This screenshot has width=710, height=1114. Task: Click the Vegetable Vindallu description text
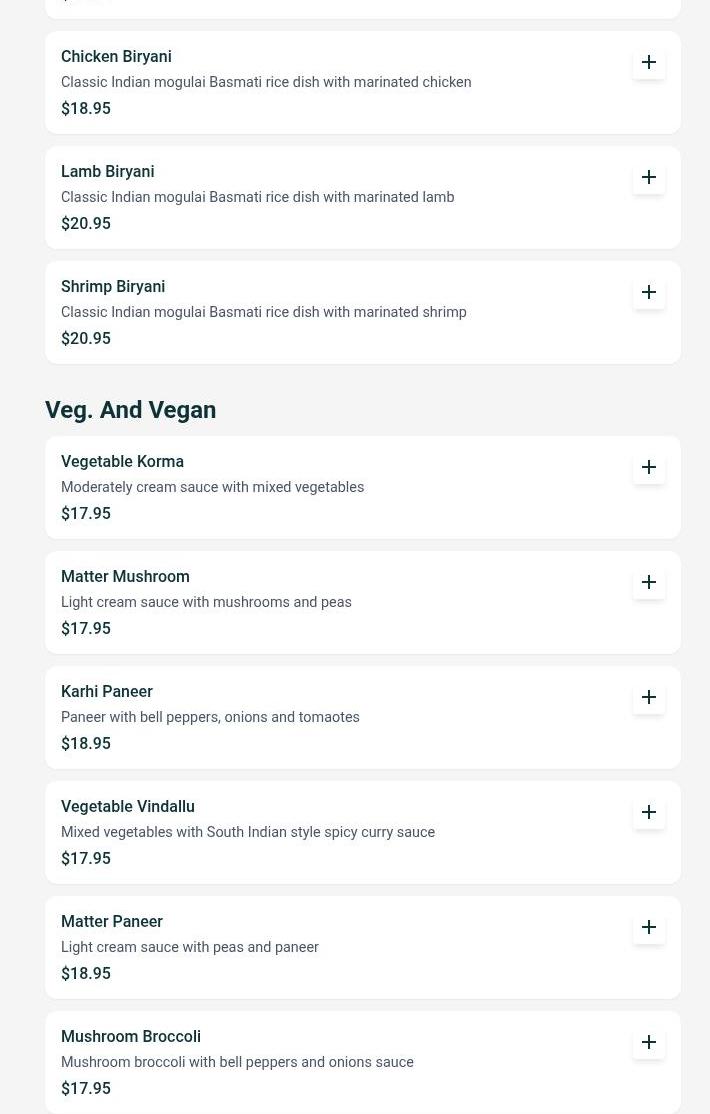(x=248, y=832)
